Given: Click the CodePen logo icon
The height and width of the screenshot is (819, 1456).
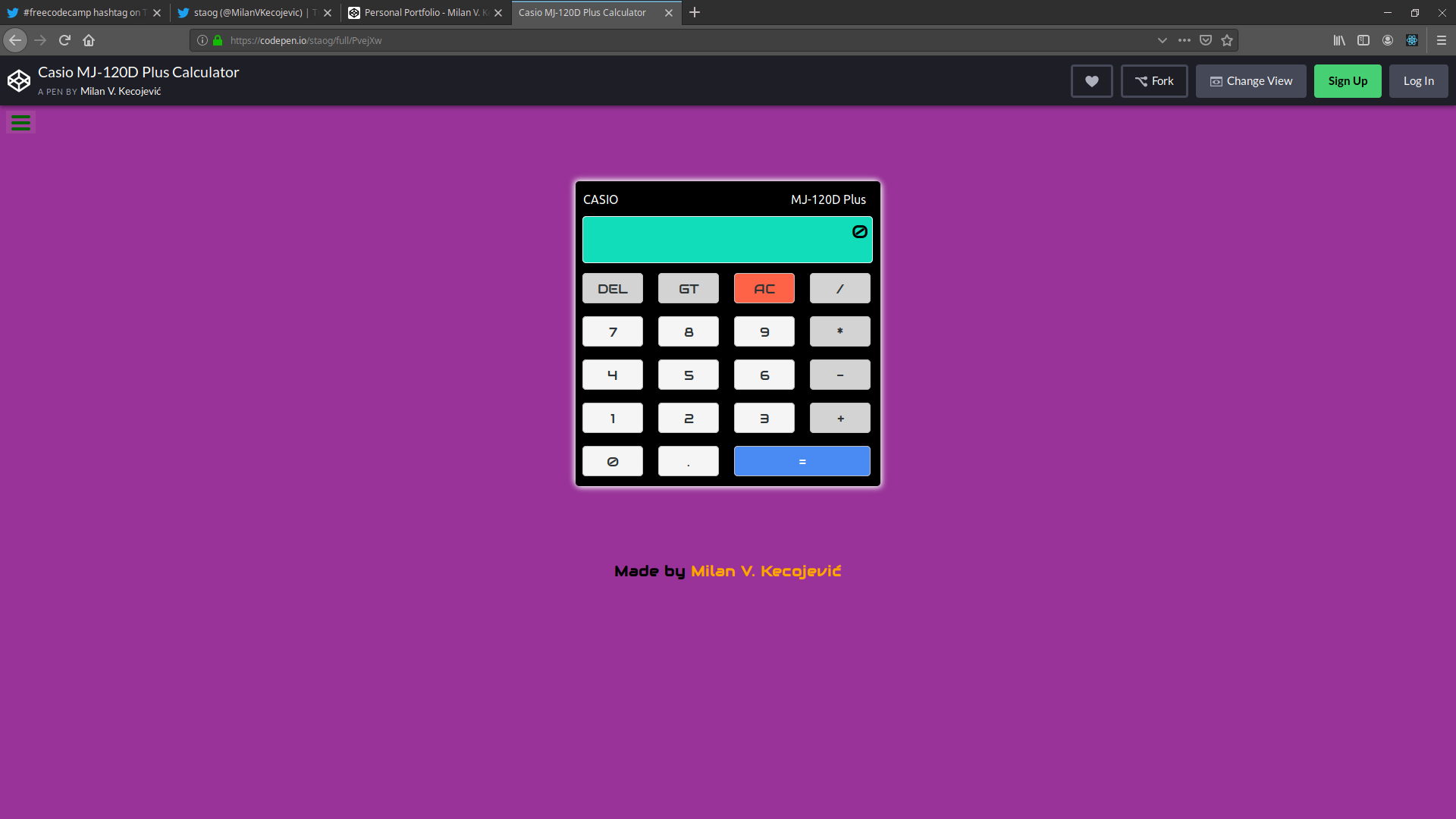Looking at the screenshot, I should 18,80.
